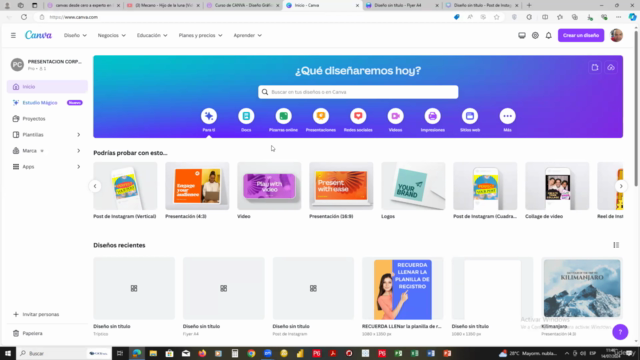640x360 pixels.
Task: Open Collage de video thumbnail
Action: pos(557,186)
